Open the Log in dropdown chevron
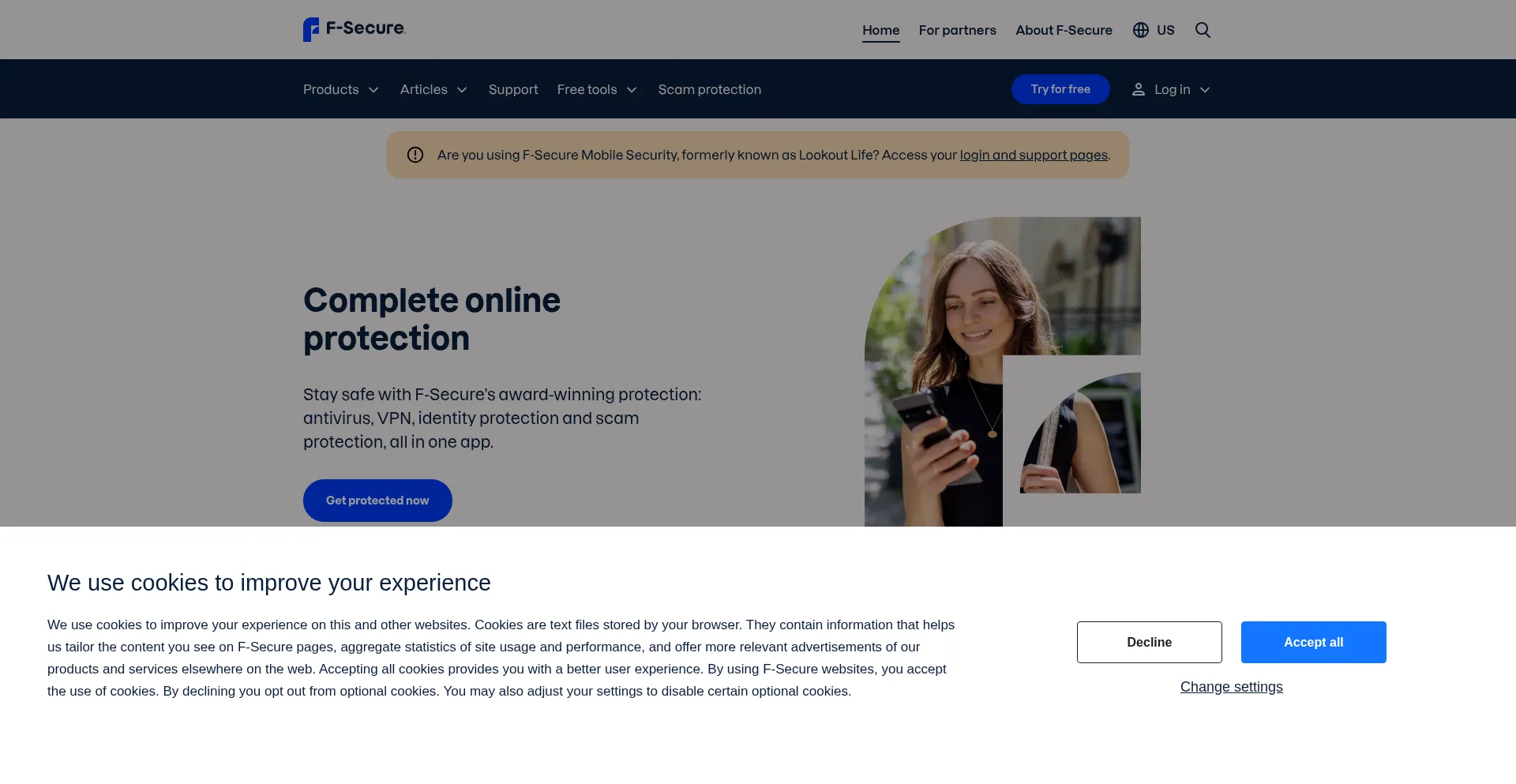This screenshot has height=784, width=1516. coord(1205,90)
